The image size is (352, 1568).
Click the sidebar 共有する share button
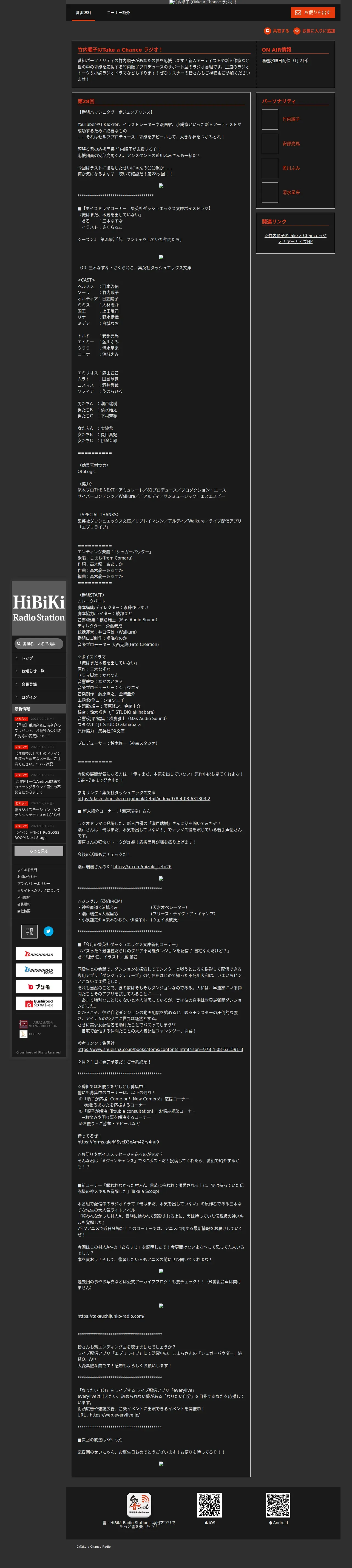click(29, 931)
